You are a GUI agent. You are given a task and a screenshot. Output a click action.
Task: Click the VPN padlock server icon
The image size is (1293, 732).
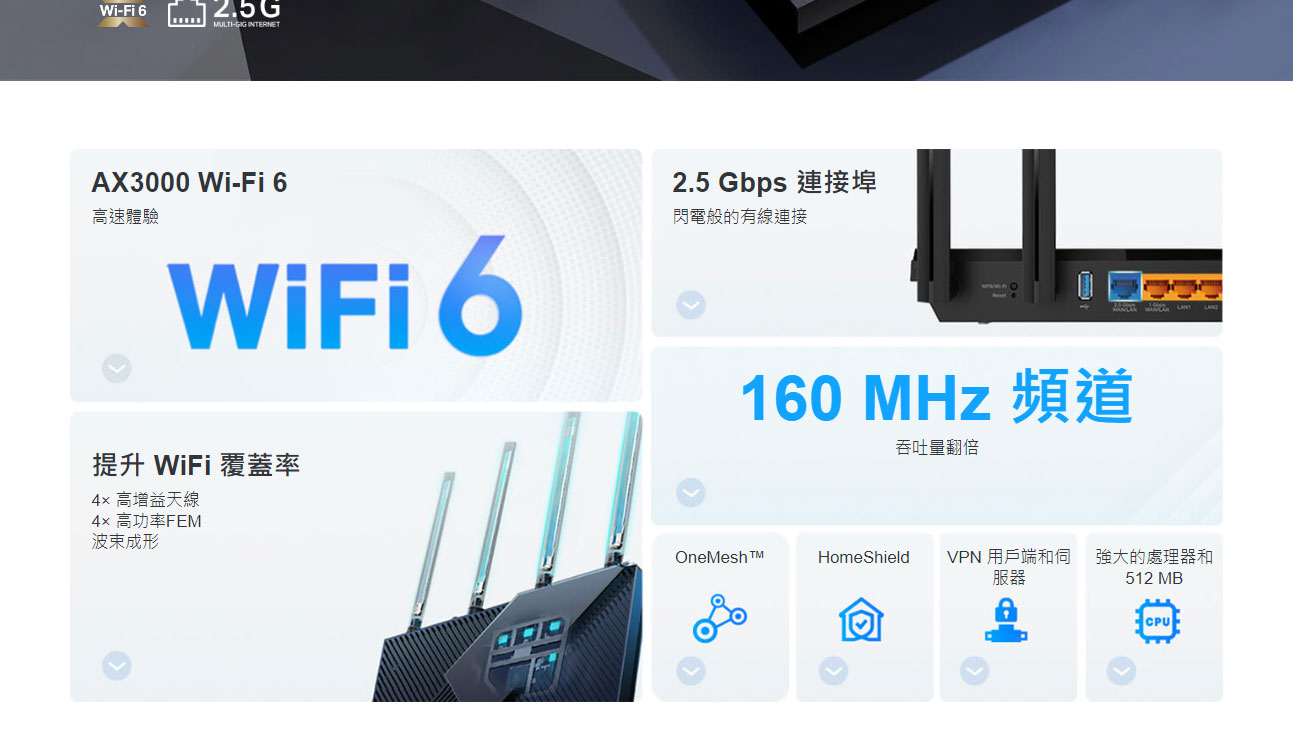(1006, 620)
